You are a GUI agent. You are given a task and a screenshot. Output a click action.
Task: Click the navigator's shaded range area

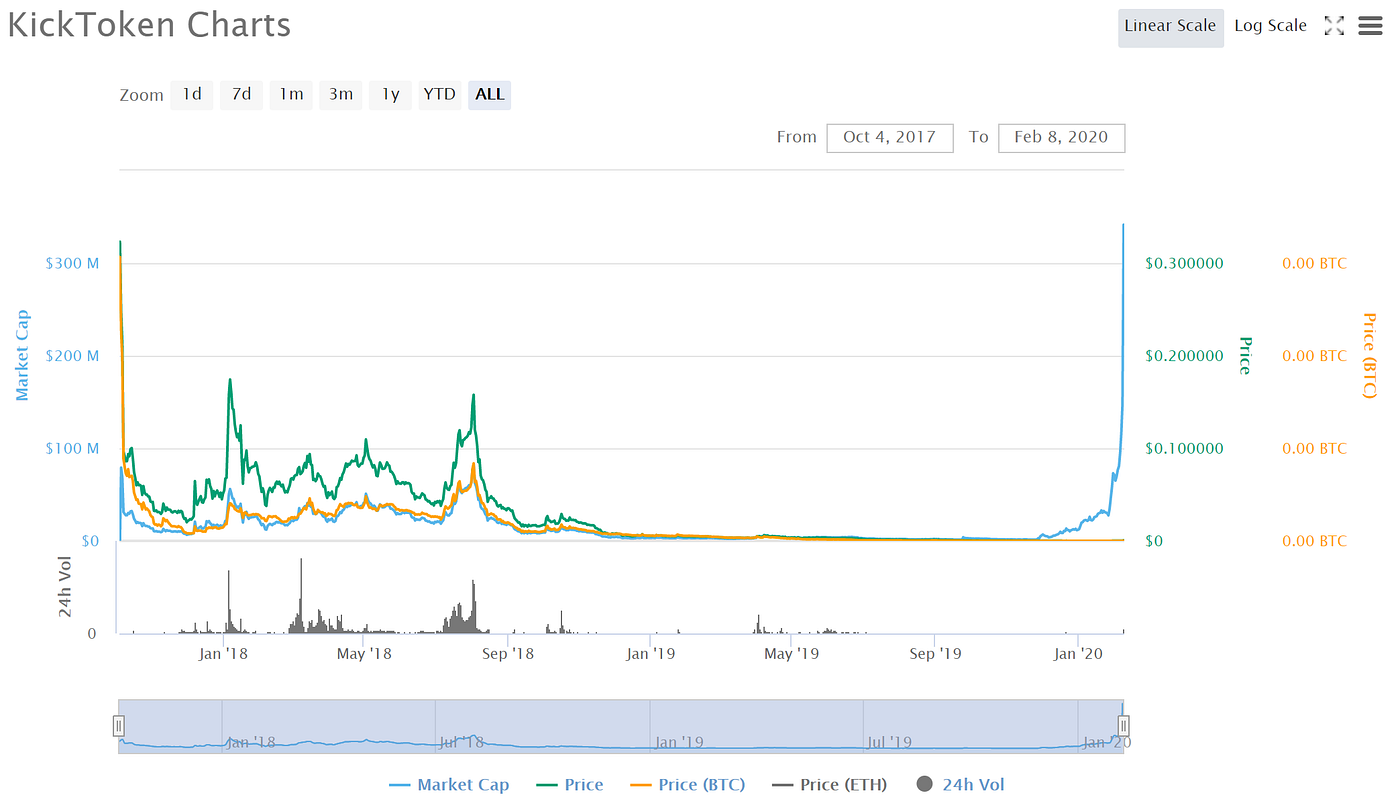pyautogui.click(x=620, y=726)
